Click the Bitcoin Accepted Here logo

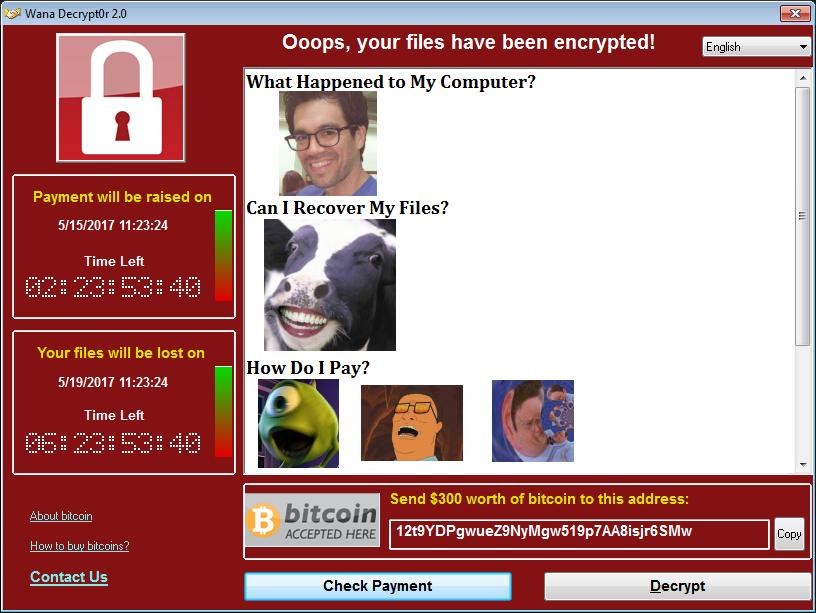tap(312, 520)
